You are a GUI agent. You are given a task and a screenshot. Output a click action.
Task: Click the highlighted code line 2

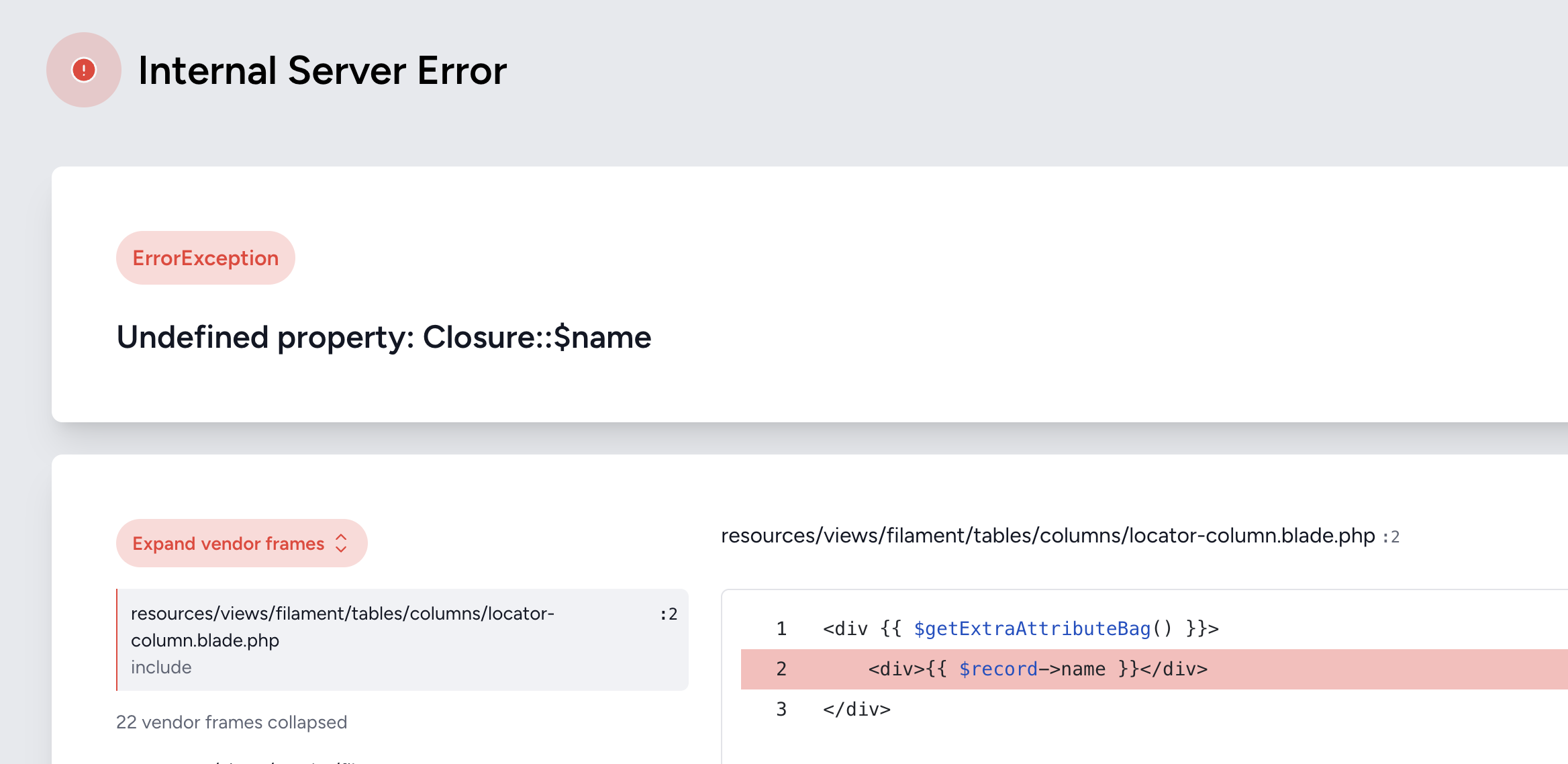point(1037,669)
